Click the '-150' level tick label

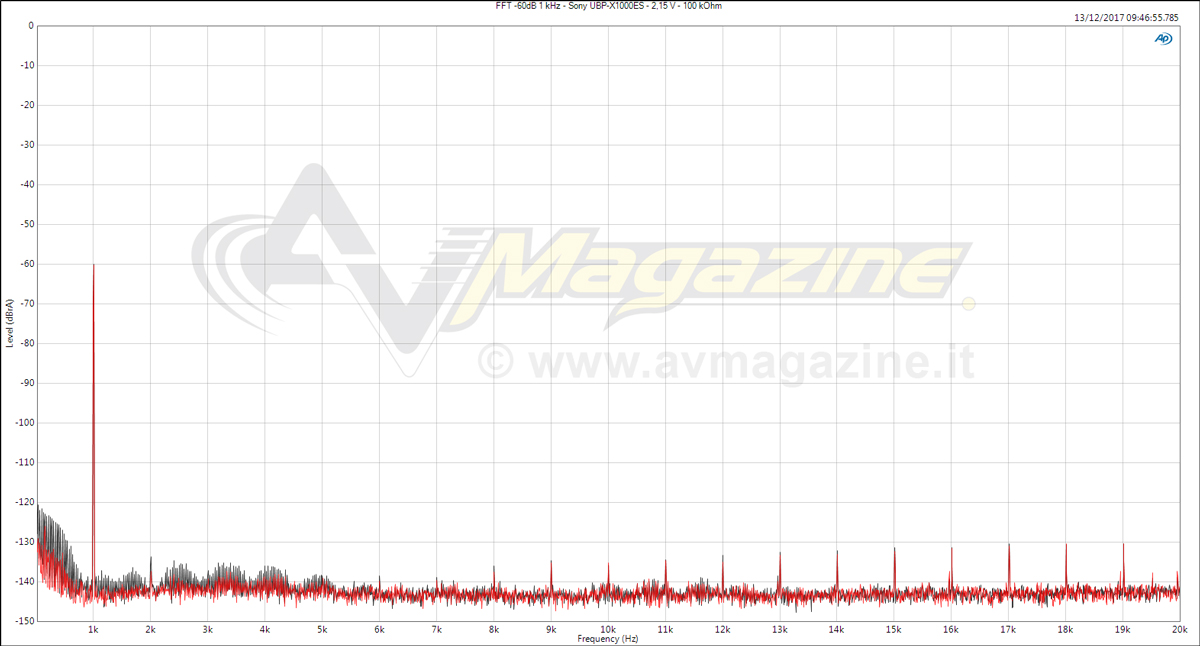point(25,621)
